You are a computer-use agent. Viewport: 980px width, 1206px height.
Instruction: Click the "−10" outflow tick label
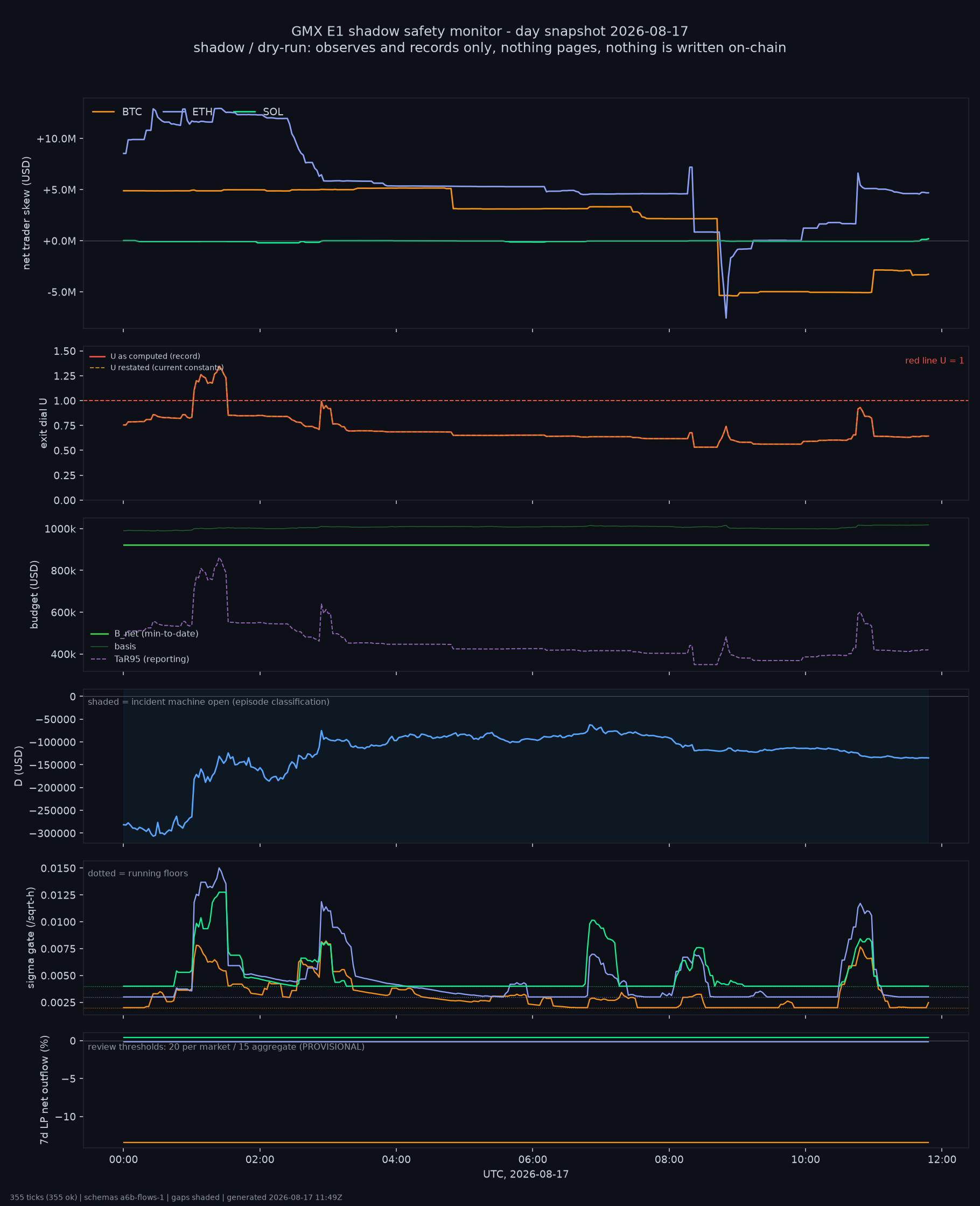click(x=65, y=1117)
